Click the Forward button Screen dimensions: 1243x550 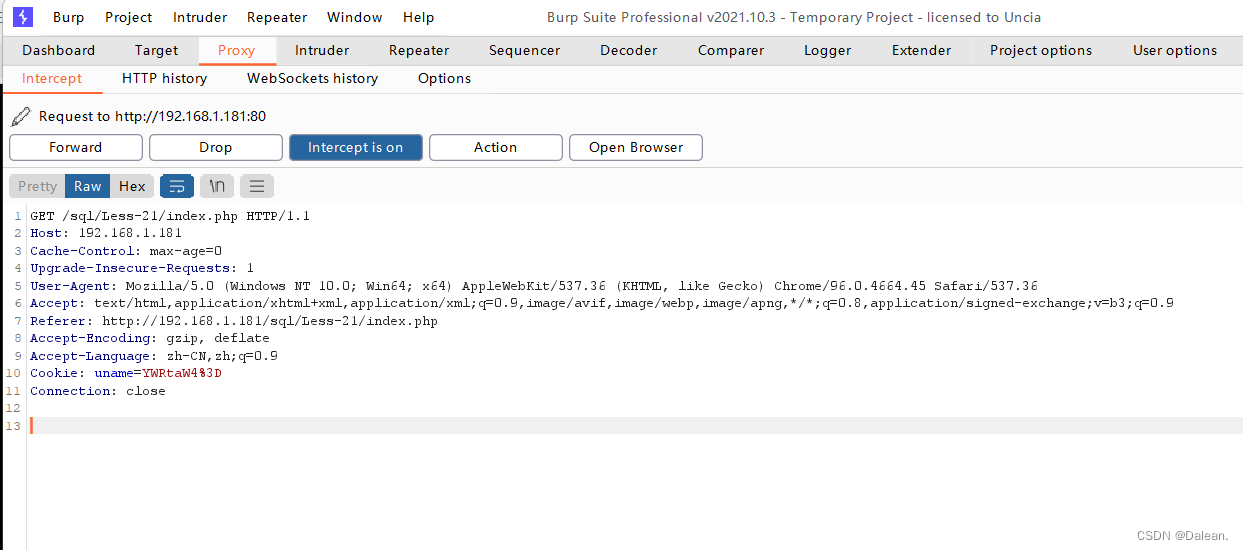(x=76, y=147)
